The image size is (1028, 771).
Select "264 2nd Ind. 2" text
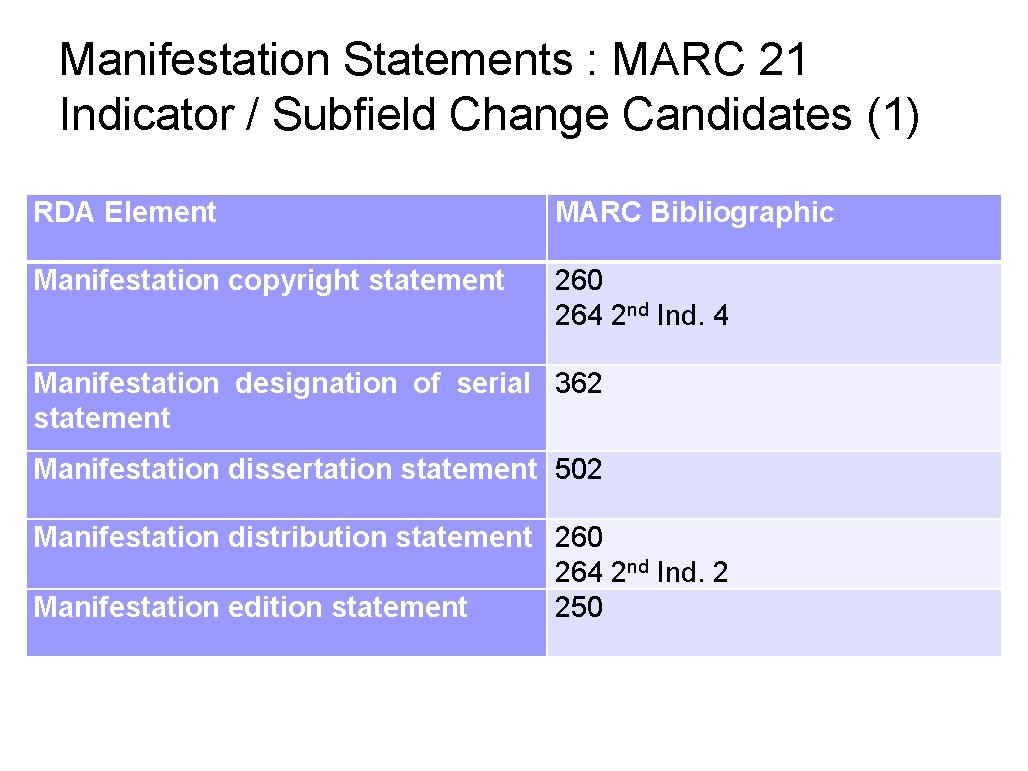[642, 573]
